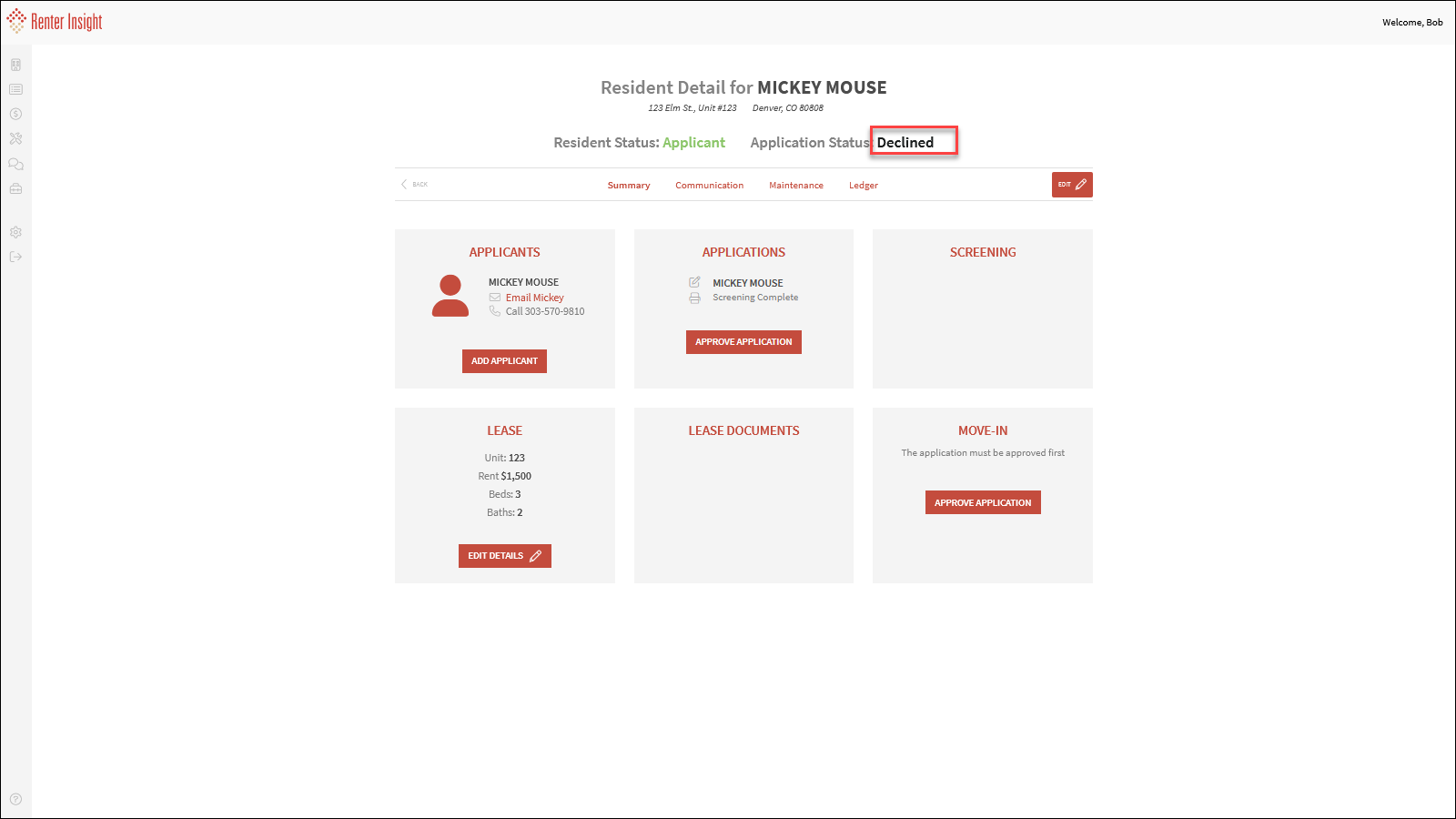The width and height of the screenshot is (1456, 819).
Task: Click the Unit: 123 line in Lease card
Action: [x=505, y=458]
